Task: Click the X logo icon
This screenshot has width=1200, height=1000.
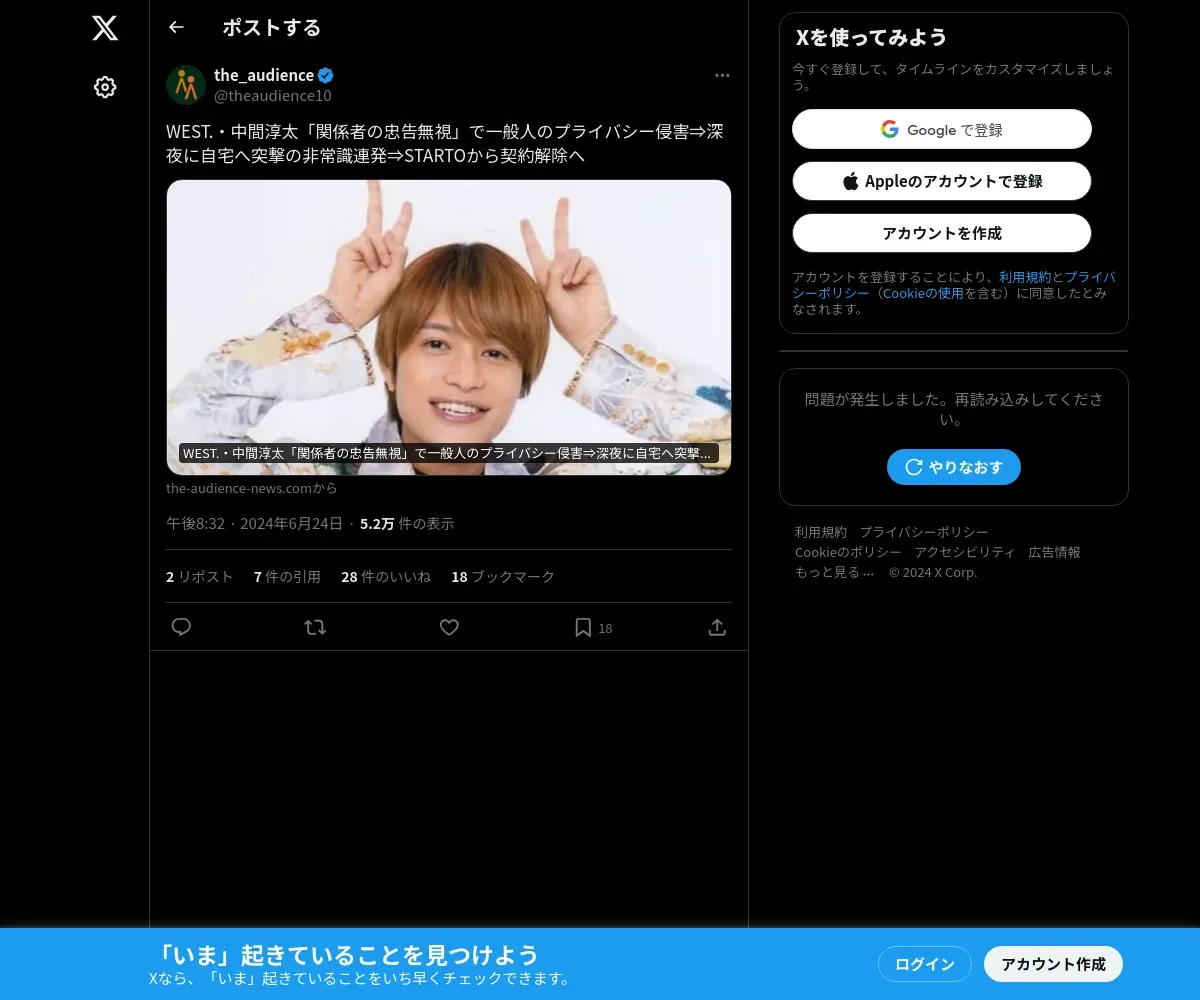Action: point(105,28)
